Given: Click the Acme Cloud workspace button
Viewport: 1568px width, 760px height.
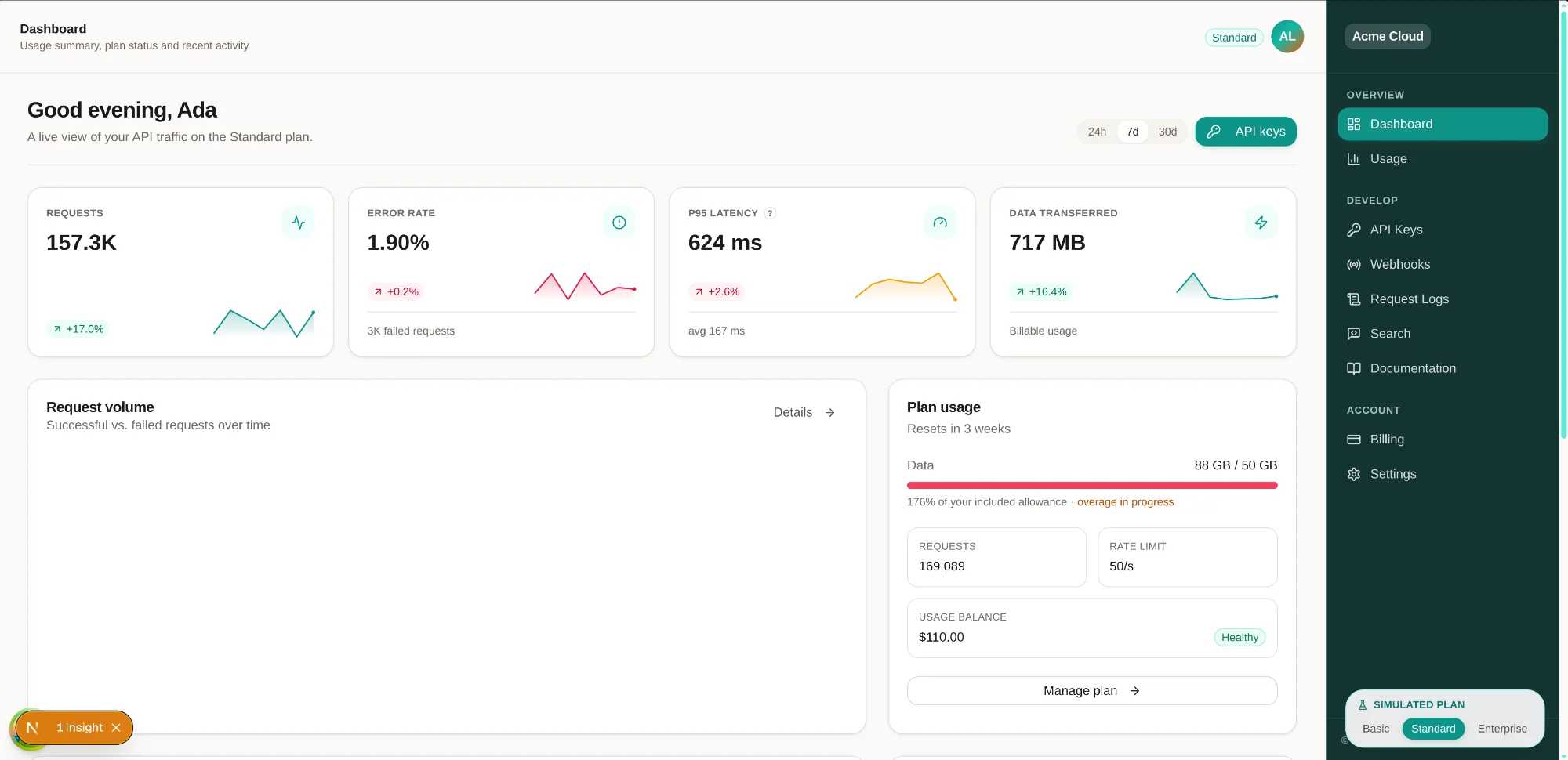Looking at the screenshot, I should pyautogui.click(x=1388, y=37).
